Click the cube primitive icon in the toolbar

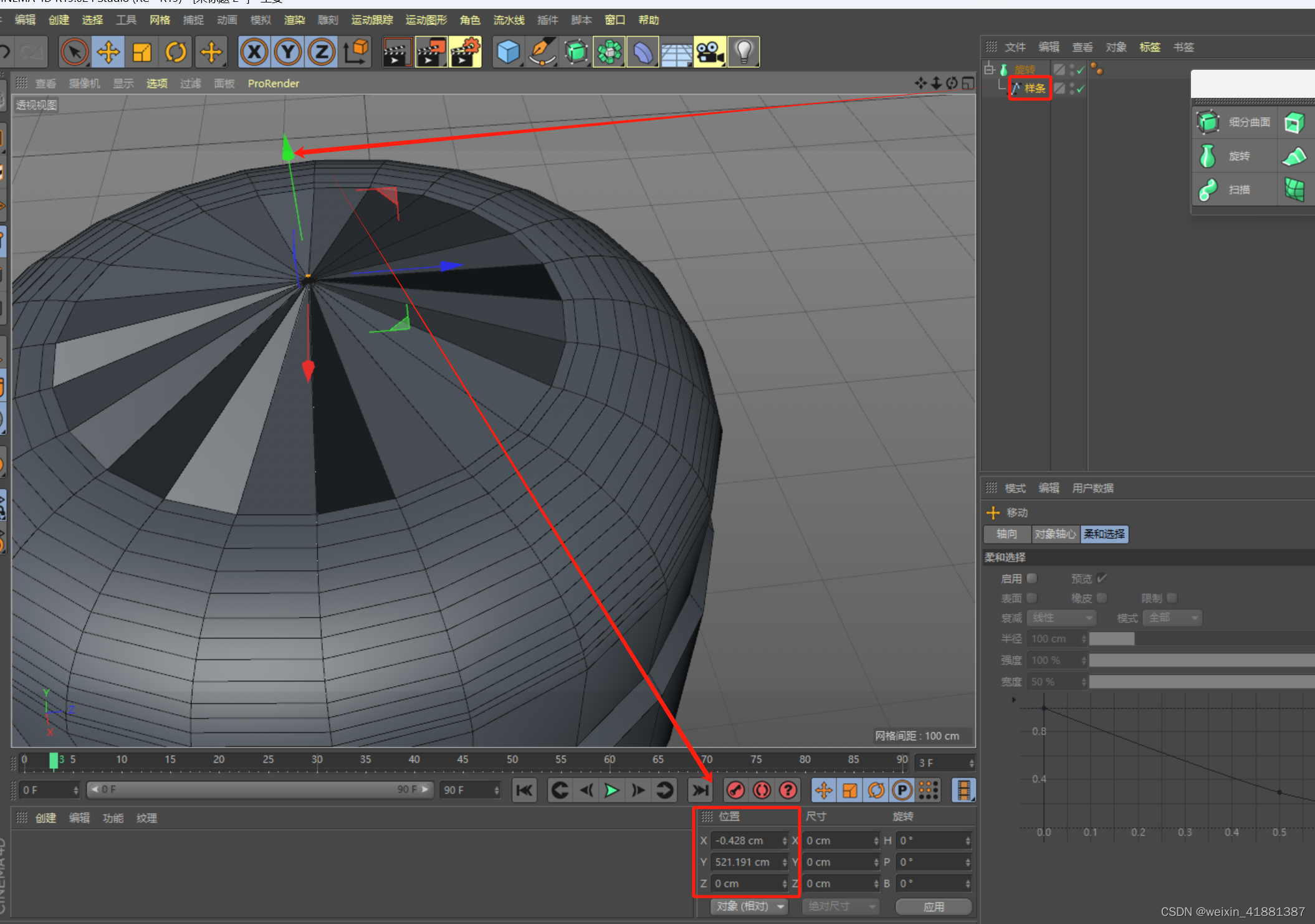pos(508,52)
